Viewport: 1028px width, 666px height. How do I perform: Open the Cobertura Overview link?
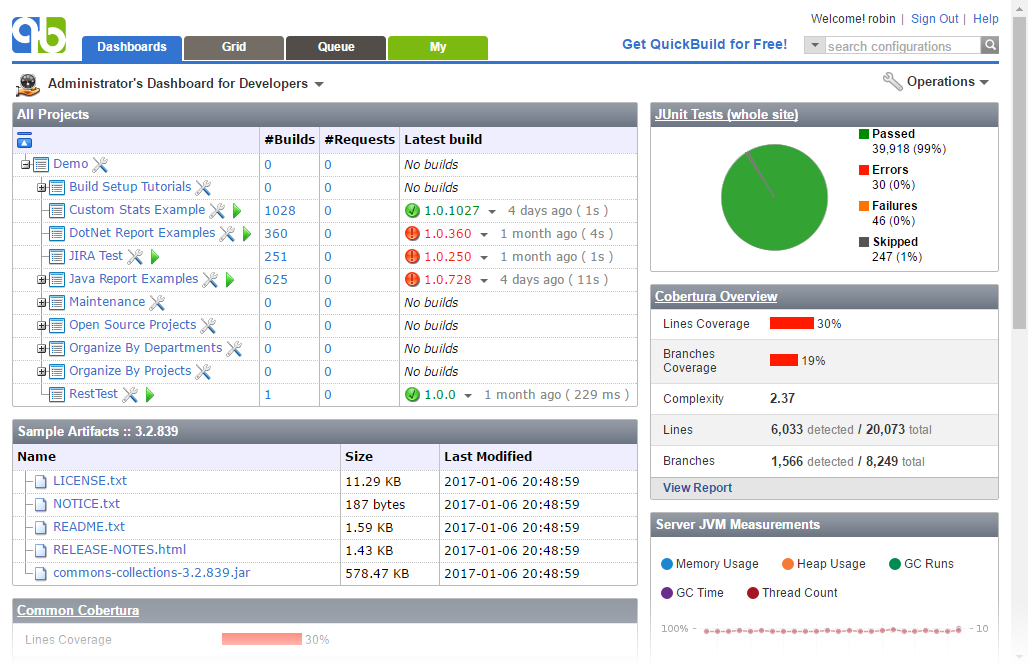coord(716,296)
